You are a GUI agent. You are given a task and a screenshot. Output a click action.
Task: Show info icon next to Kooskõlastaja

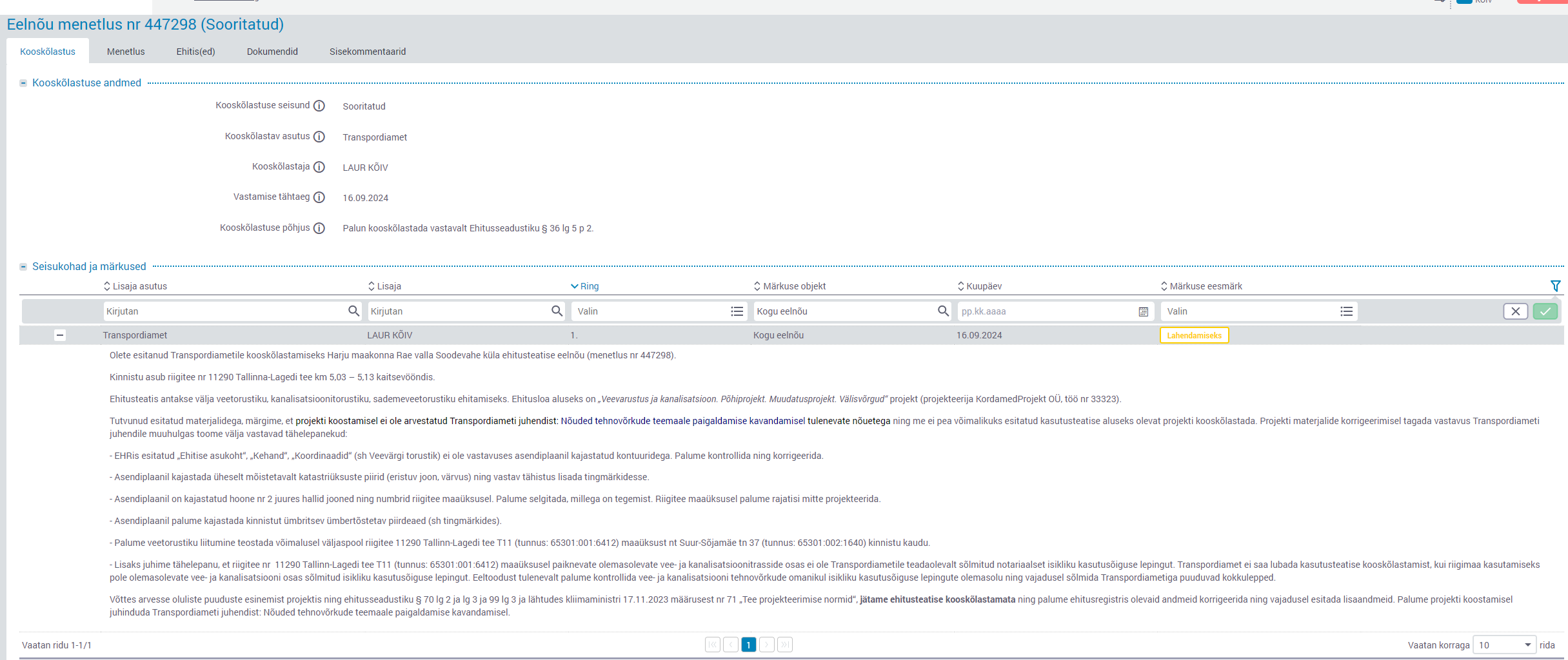(x=319, y=167)
